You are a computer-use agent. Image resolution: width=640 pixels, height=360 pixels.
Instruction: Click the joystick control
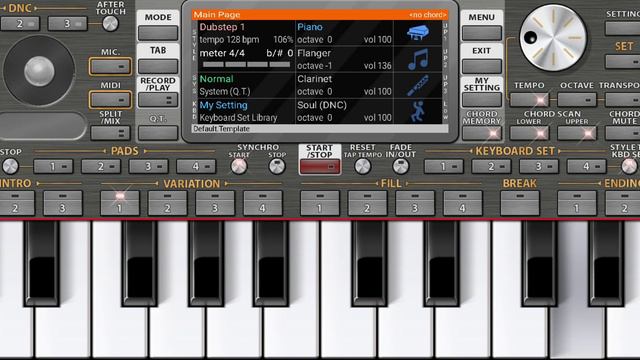39,71
